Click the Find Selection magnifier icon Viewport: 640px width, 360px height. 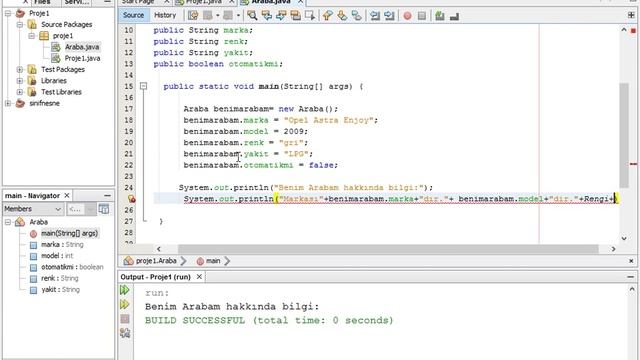252,16
